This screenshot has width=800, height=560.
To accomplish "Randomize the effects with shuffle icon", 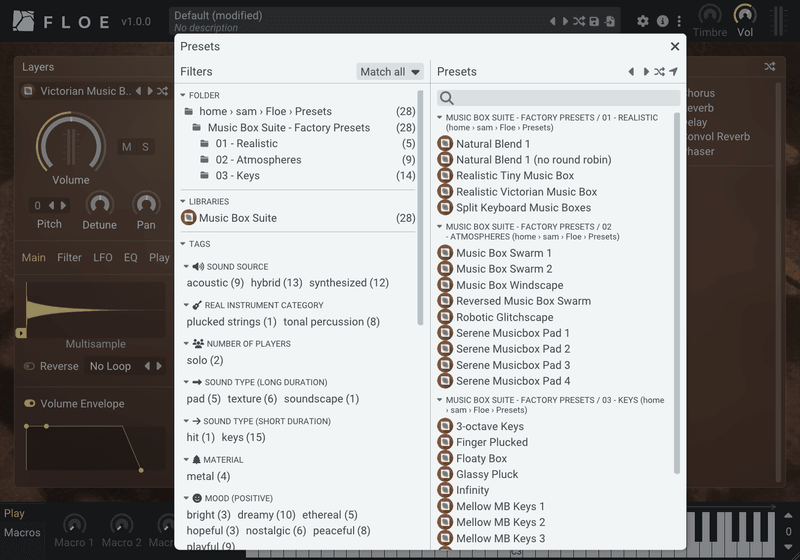I will (x=769, y=67).
